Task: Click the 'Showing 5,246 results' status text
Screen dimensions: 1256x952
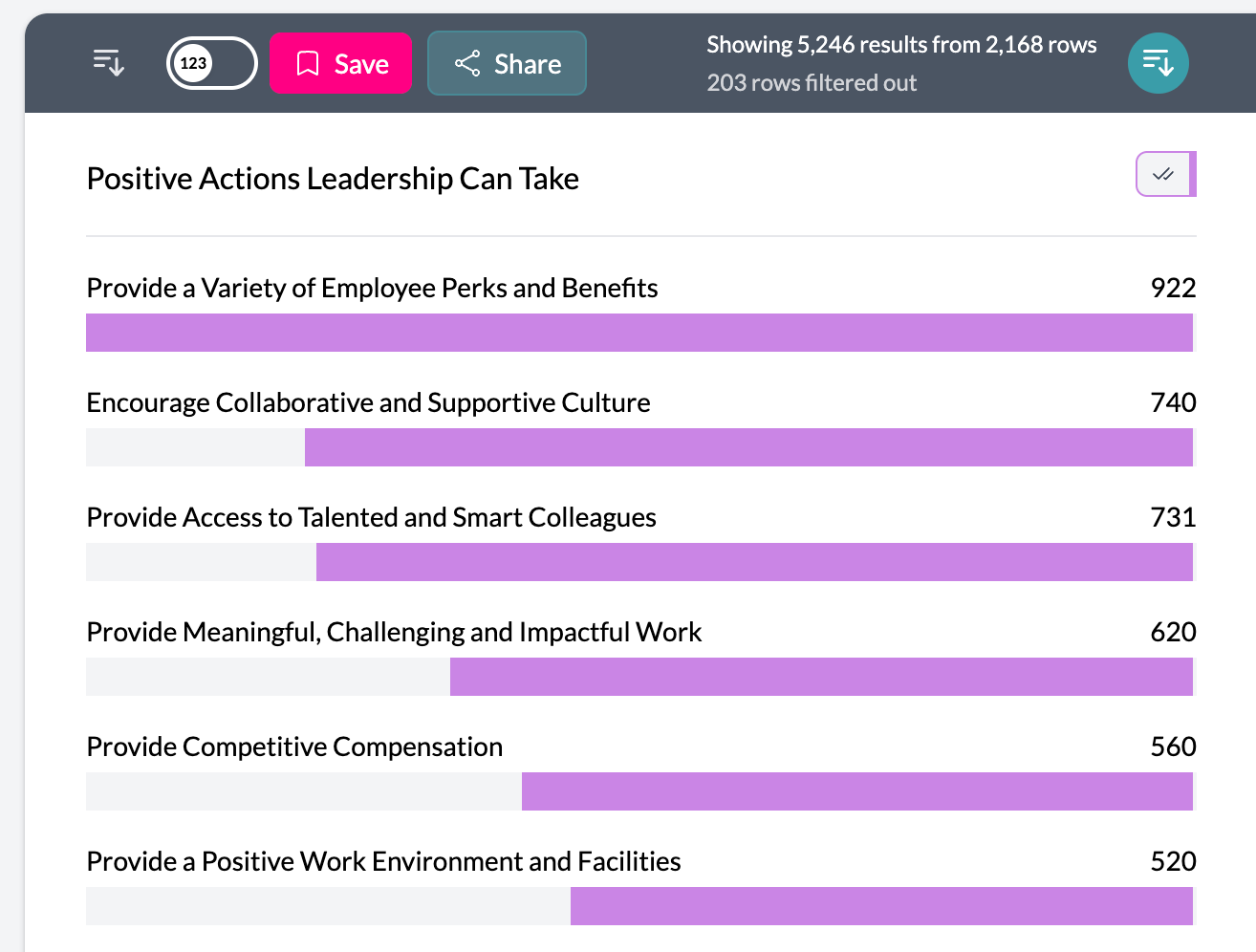Action: click(x=901, y=45)
